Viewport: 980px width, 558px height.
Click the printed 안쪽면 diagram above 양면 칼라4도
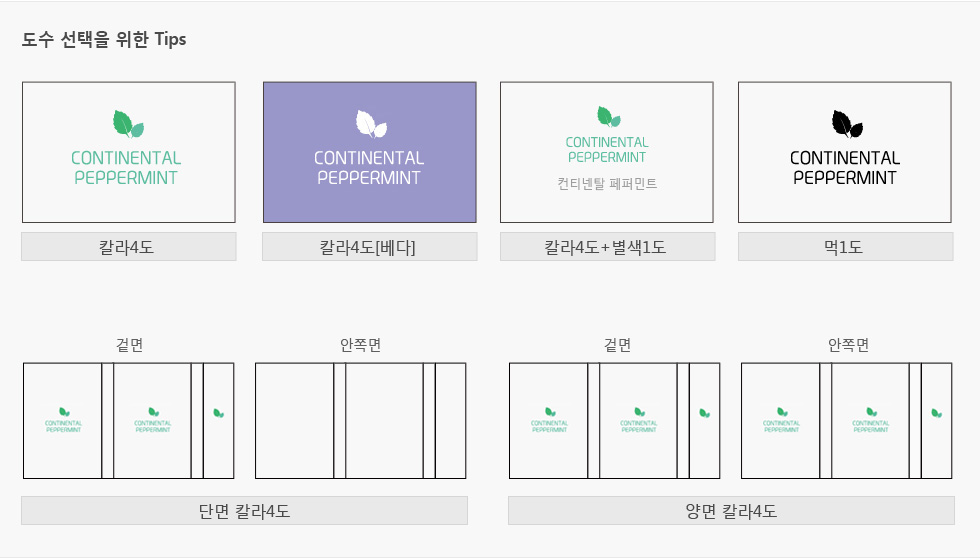(x=846, y=421)
